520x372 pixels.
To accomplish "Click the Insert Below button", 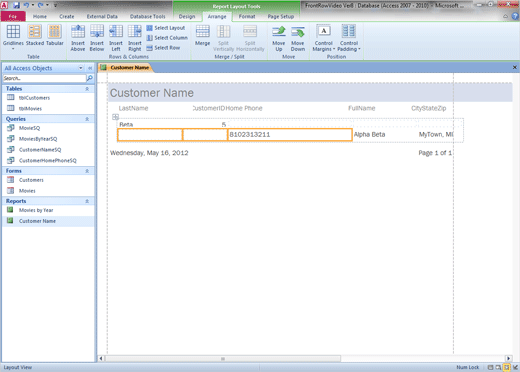I will (97, 38).
